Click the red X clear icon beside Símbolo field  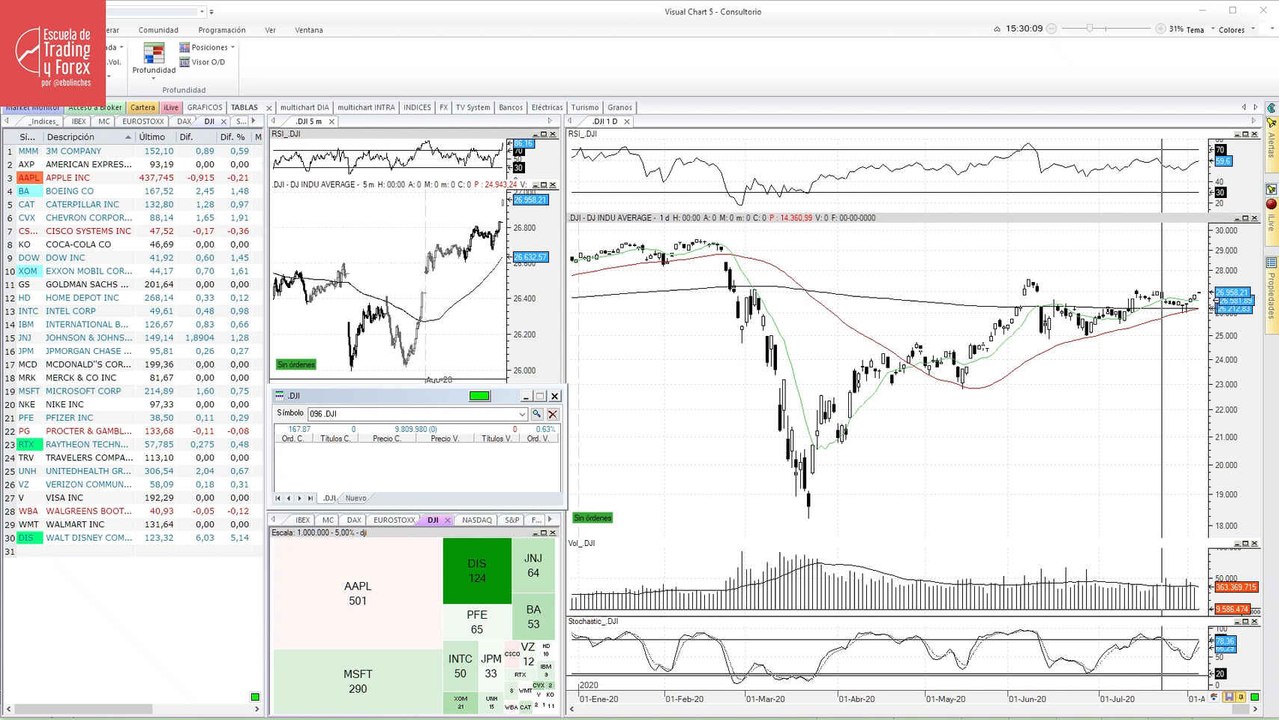click(x=552, y=414)
